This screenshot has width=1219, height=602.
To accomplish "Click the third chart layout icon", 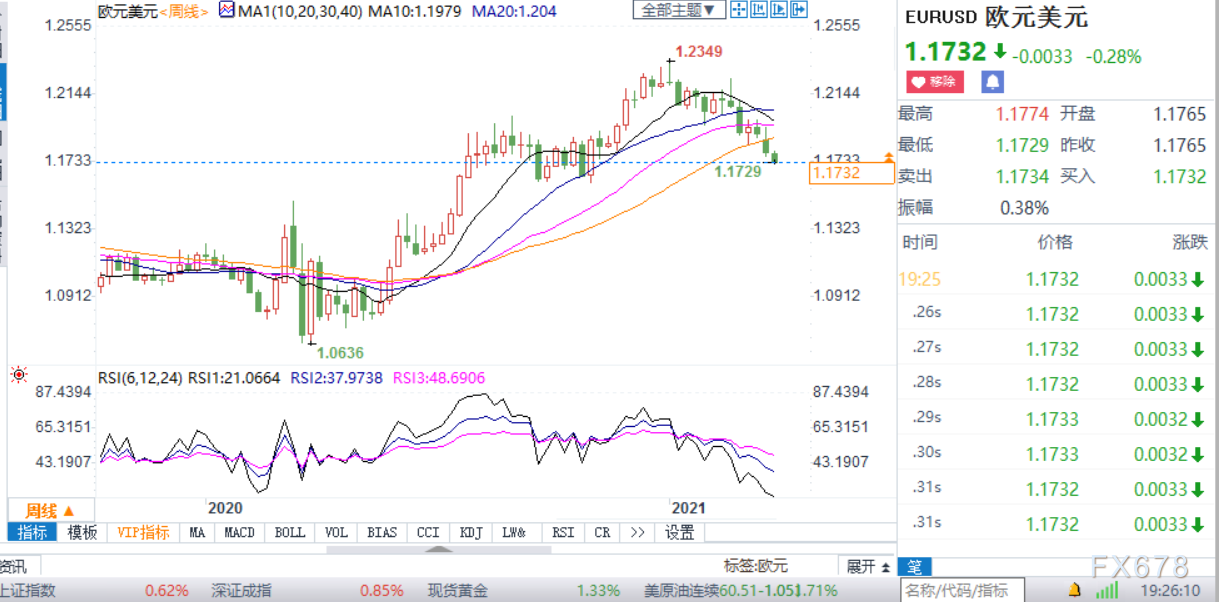I will (778, 11).
